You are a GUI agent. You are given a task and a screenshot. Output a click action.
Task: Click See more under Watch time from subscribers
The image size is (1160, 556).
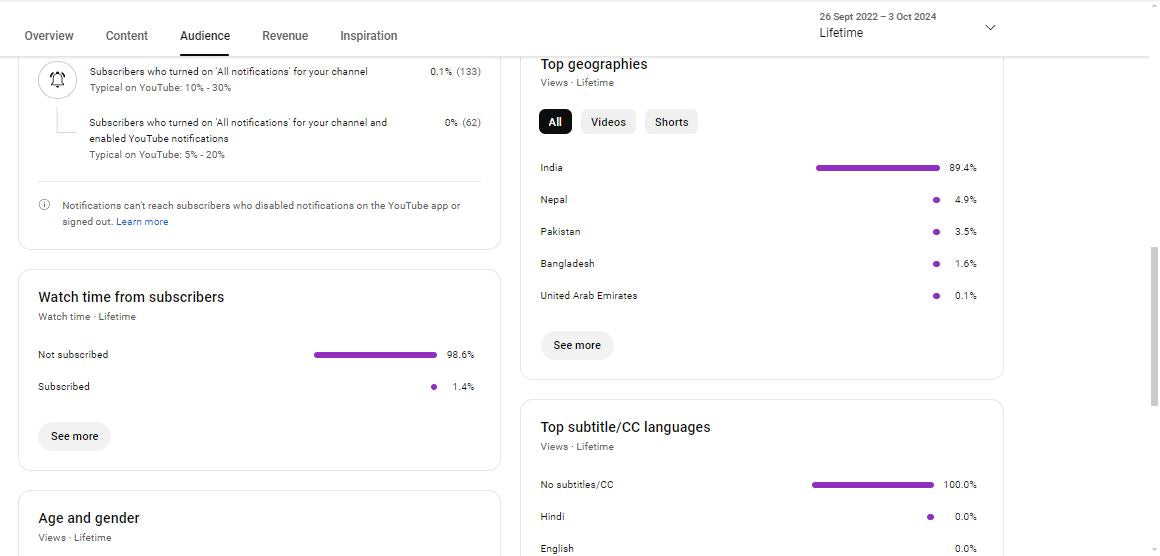pyautogui.click(x=75, y=436)
